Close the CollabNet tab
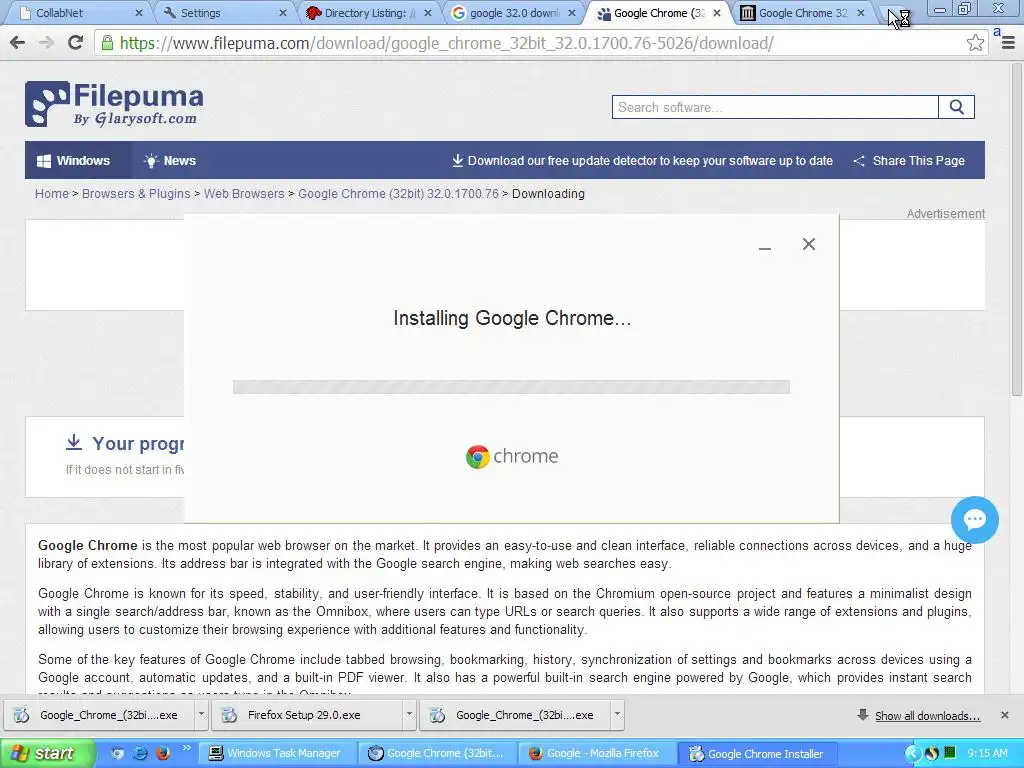1024x768 pixels. [x=138, y=13]
